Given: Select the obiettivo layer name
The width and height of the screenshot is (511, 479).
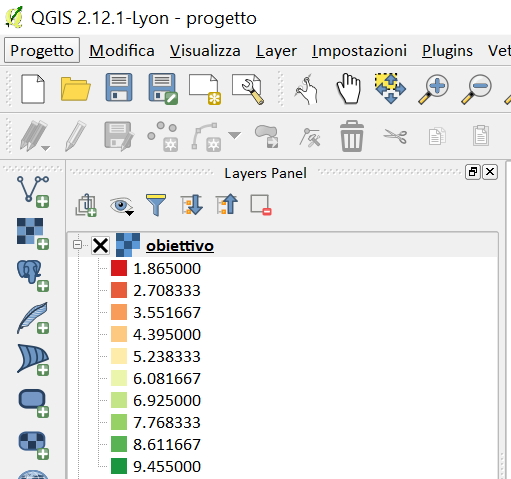Looking at the screenshot, I should tap(180, 246).
